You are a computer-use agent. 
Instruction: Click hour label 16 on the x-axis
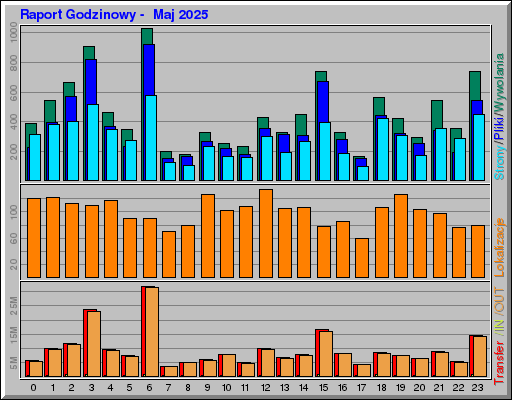[343, 388]
